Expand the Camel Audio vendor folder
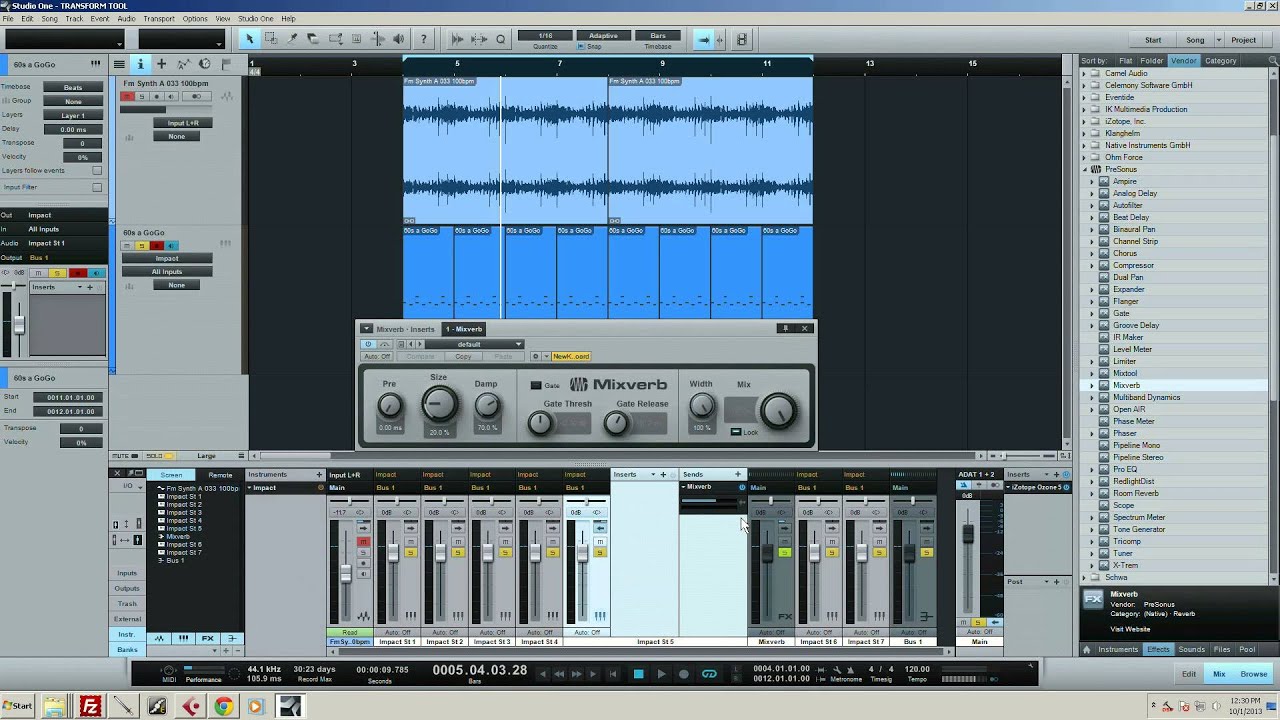Viewport: 1280px width, 720px height. click(x=1084, y=73)
